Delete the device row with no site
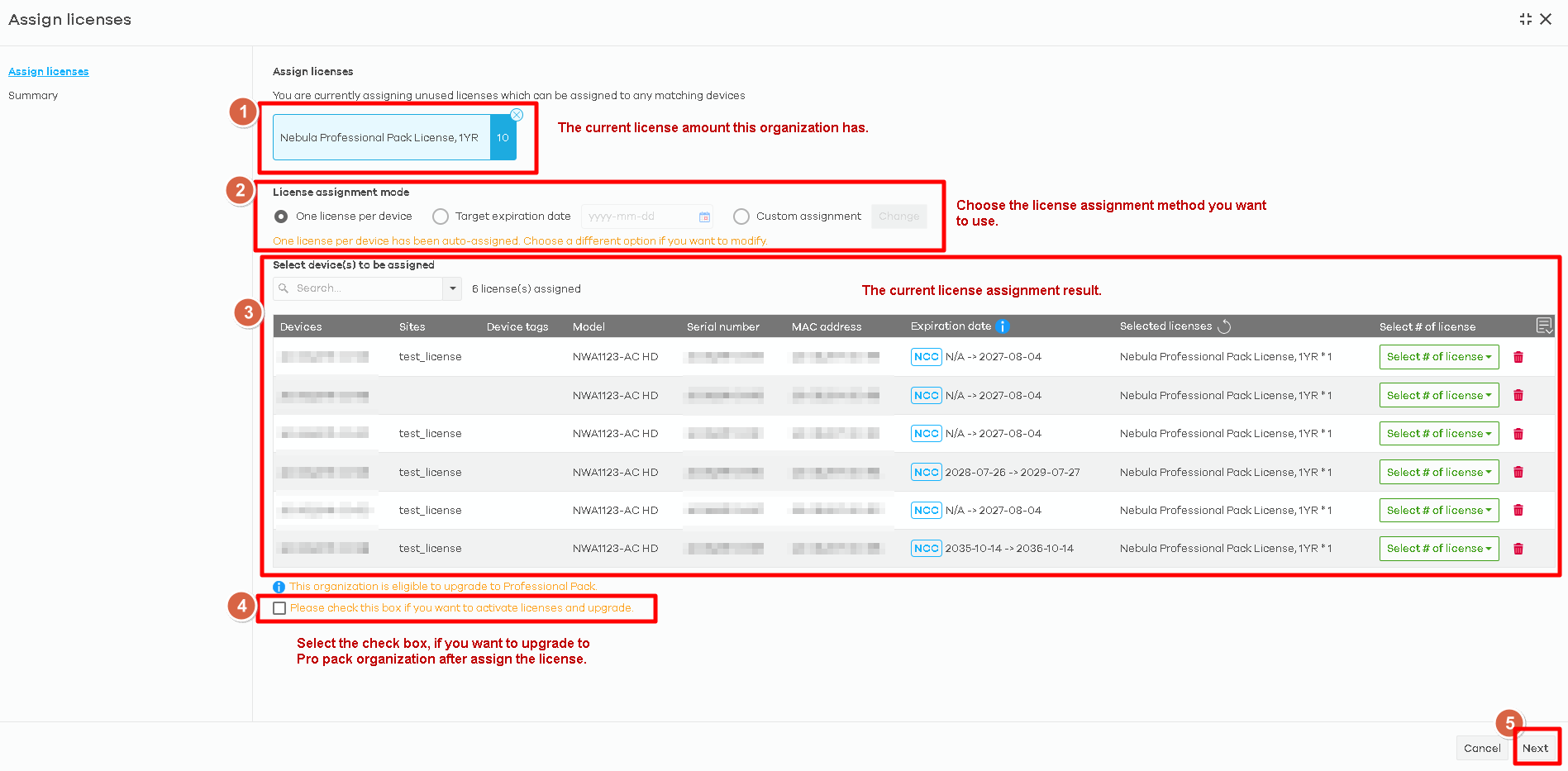 coord(1518,395)
